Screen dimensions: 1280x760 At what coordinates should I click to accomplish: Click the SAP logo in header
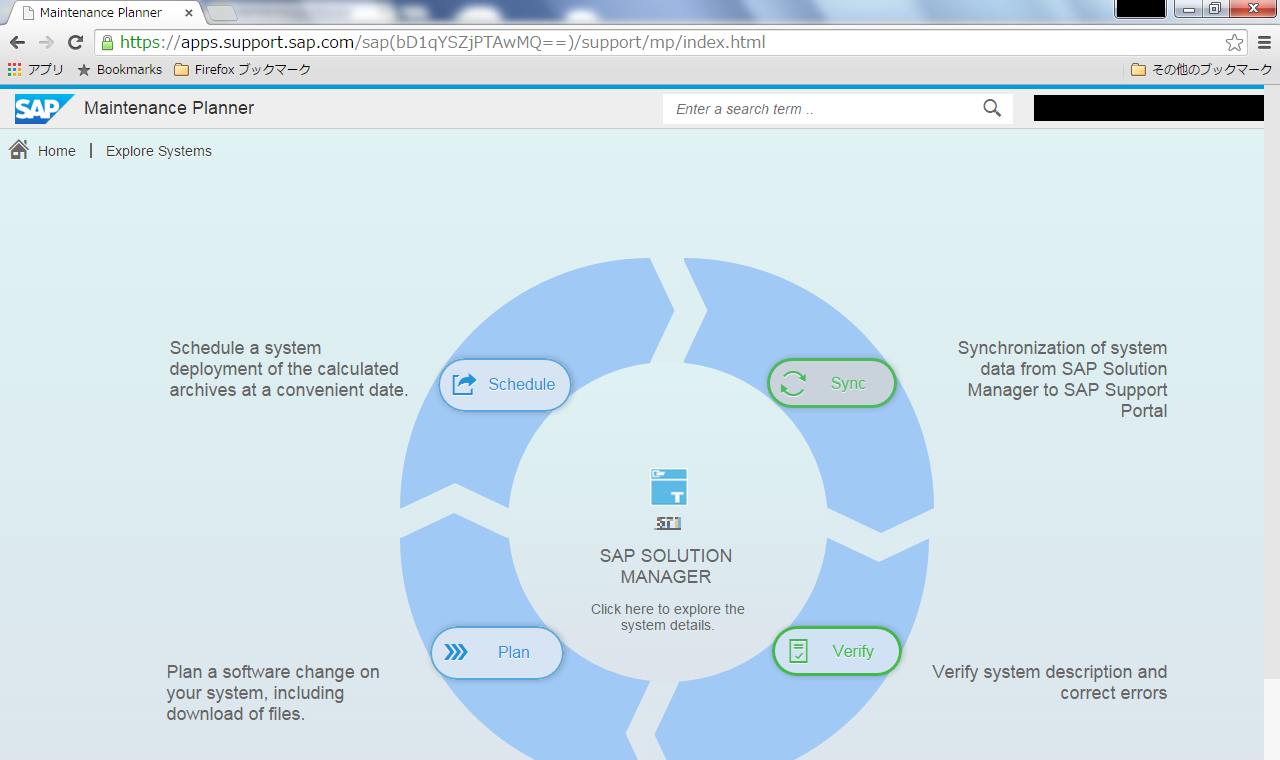43,108
